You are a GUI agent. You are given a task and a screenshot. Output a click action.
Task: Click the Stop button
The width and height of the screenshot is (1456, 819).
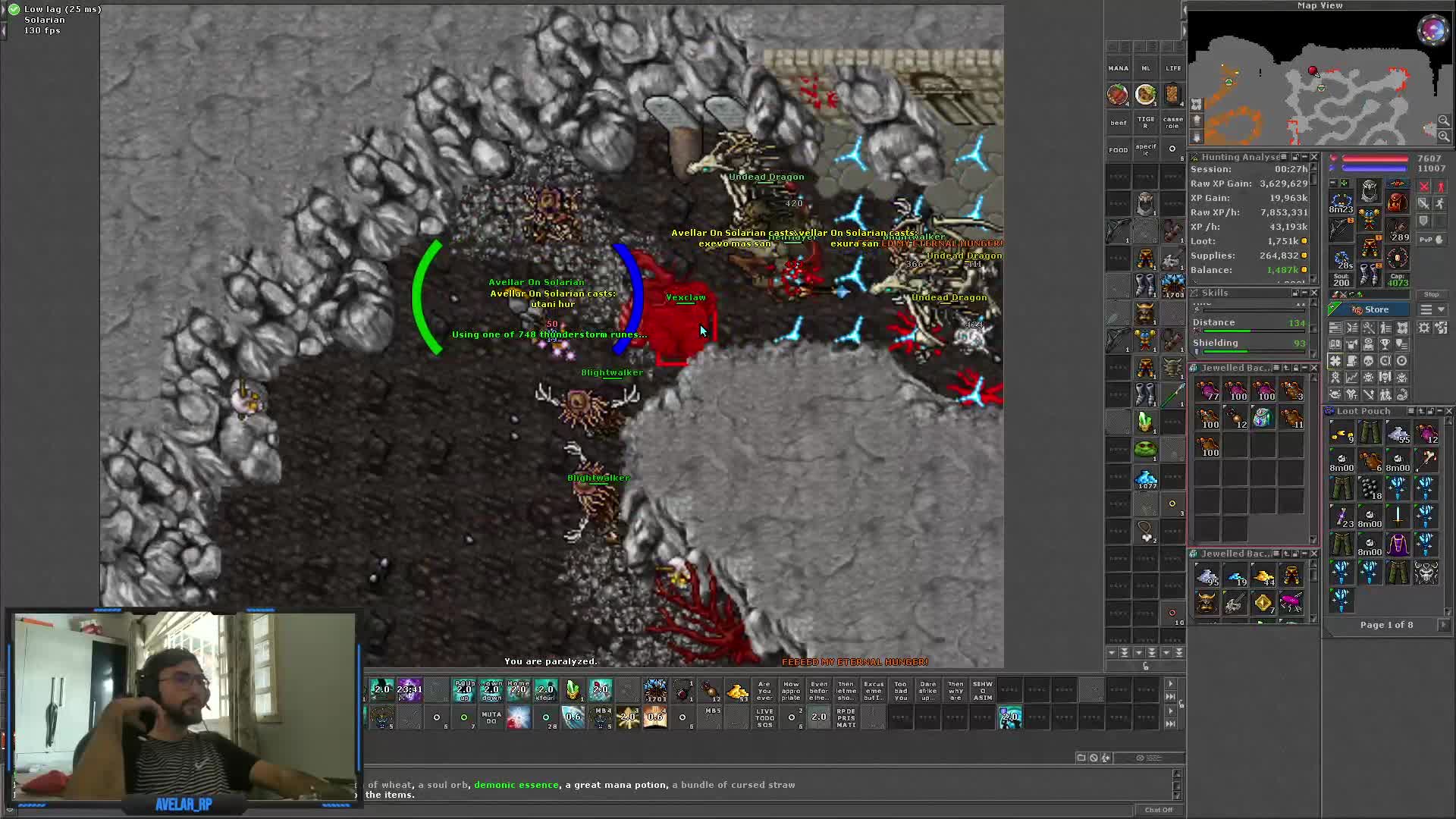[1431, 294]
